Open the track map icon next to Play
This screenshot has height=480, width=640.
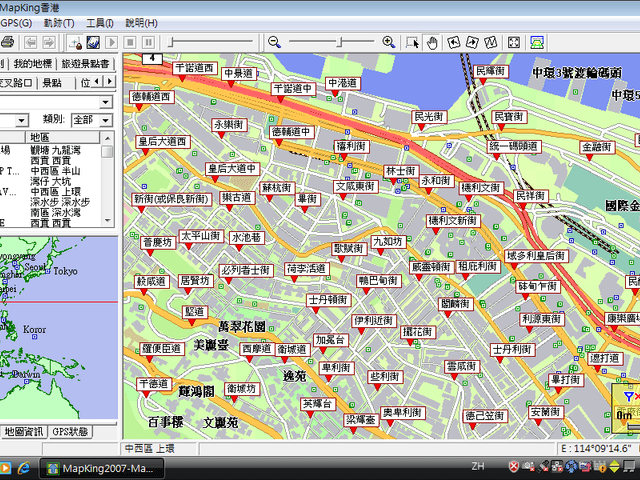click(93, 42)
